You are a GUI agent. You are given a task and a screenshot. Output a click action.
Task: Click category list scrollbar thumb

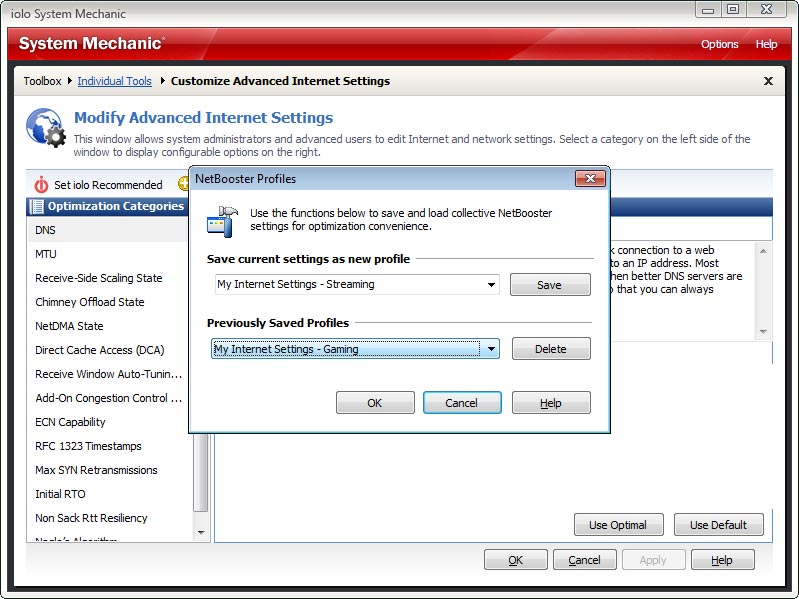point(201,472)
